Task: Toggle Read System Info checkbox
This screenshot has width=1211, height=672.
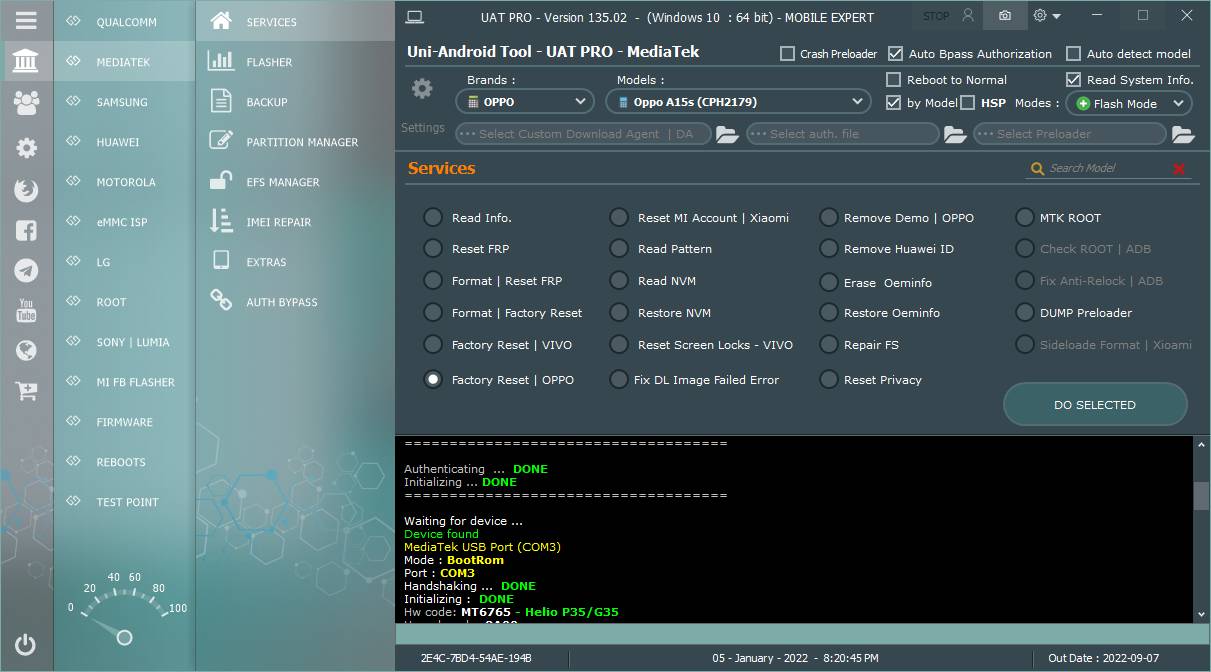Action: coord(1073,80)
